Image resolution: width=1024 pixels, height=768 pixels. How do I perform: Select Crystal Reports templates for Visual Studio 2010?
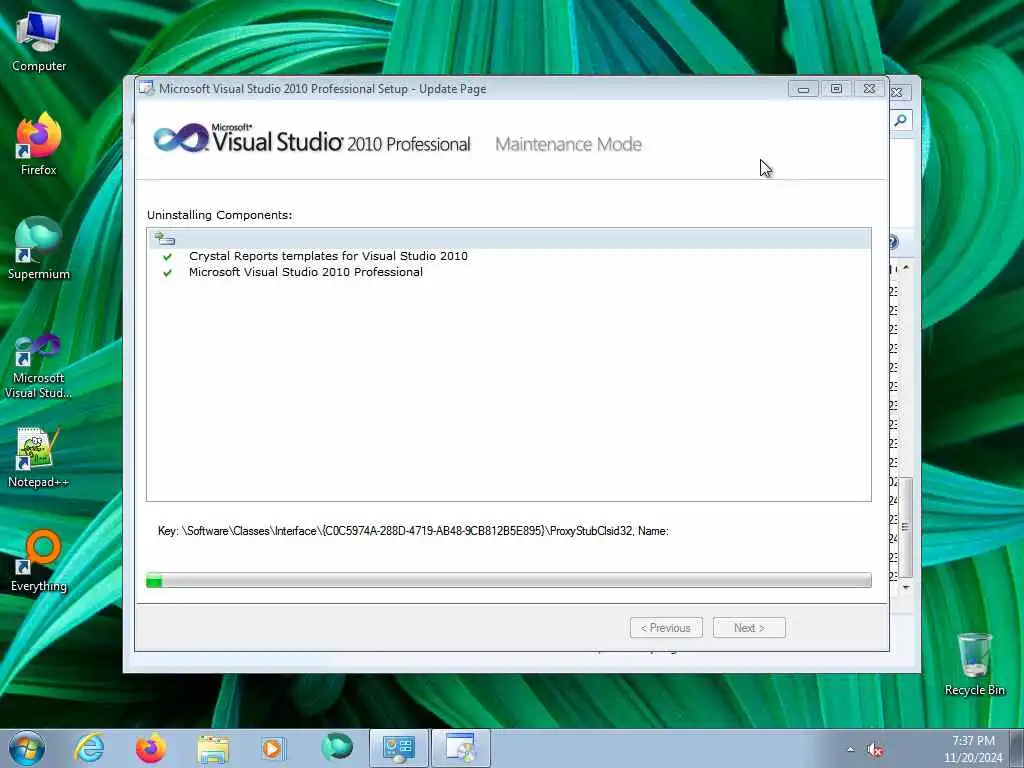tap(328, 256)
